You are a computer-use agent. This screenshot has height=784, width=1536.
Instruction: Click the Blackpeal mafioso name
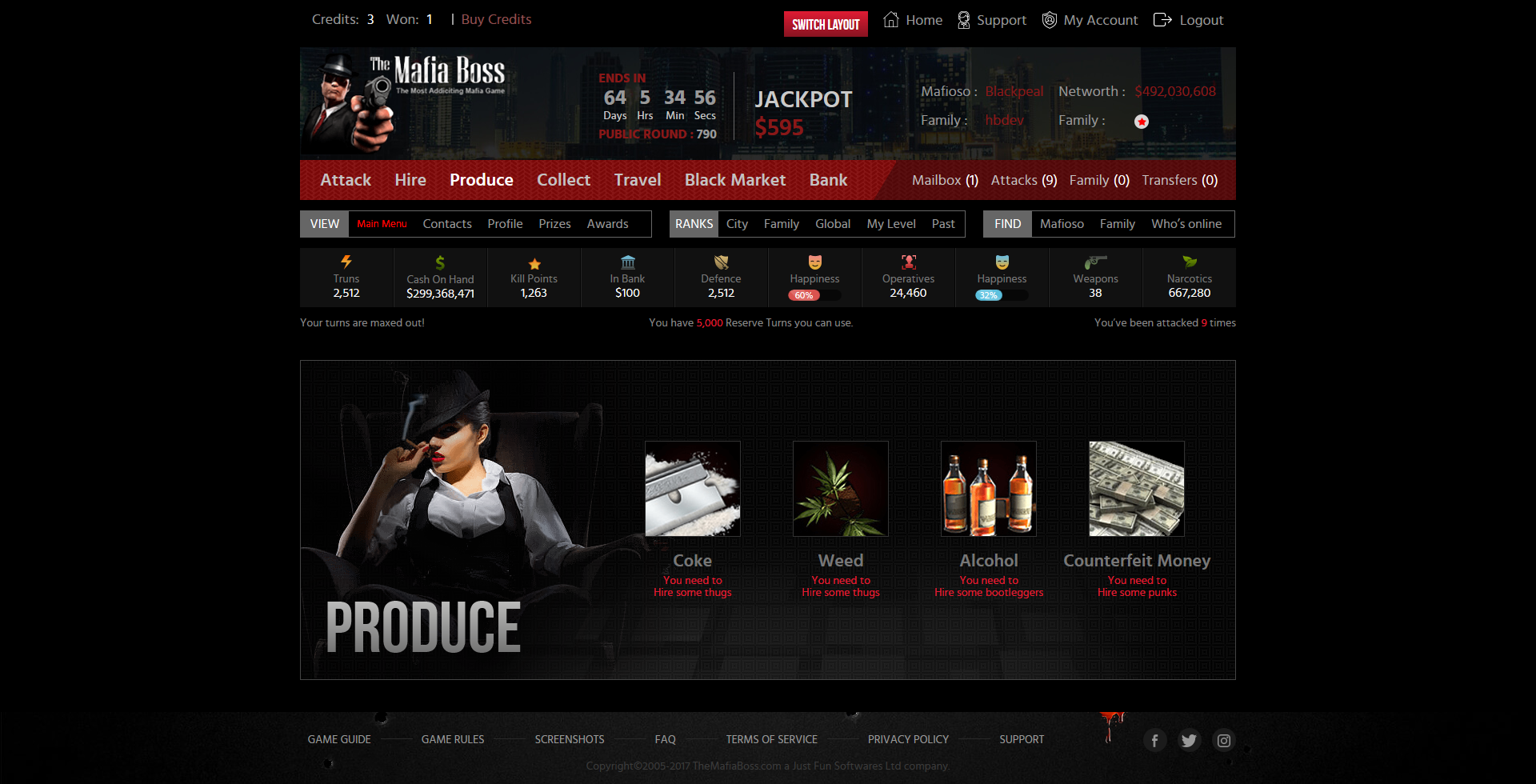coord(1014,91)
